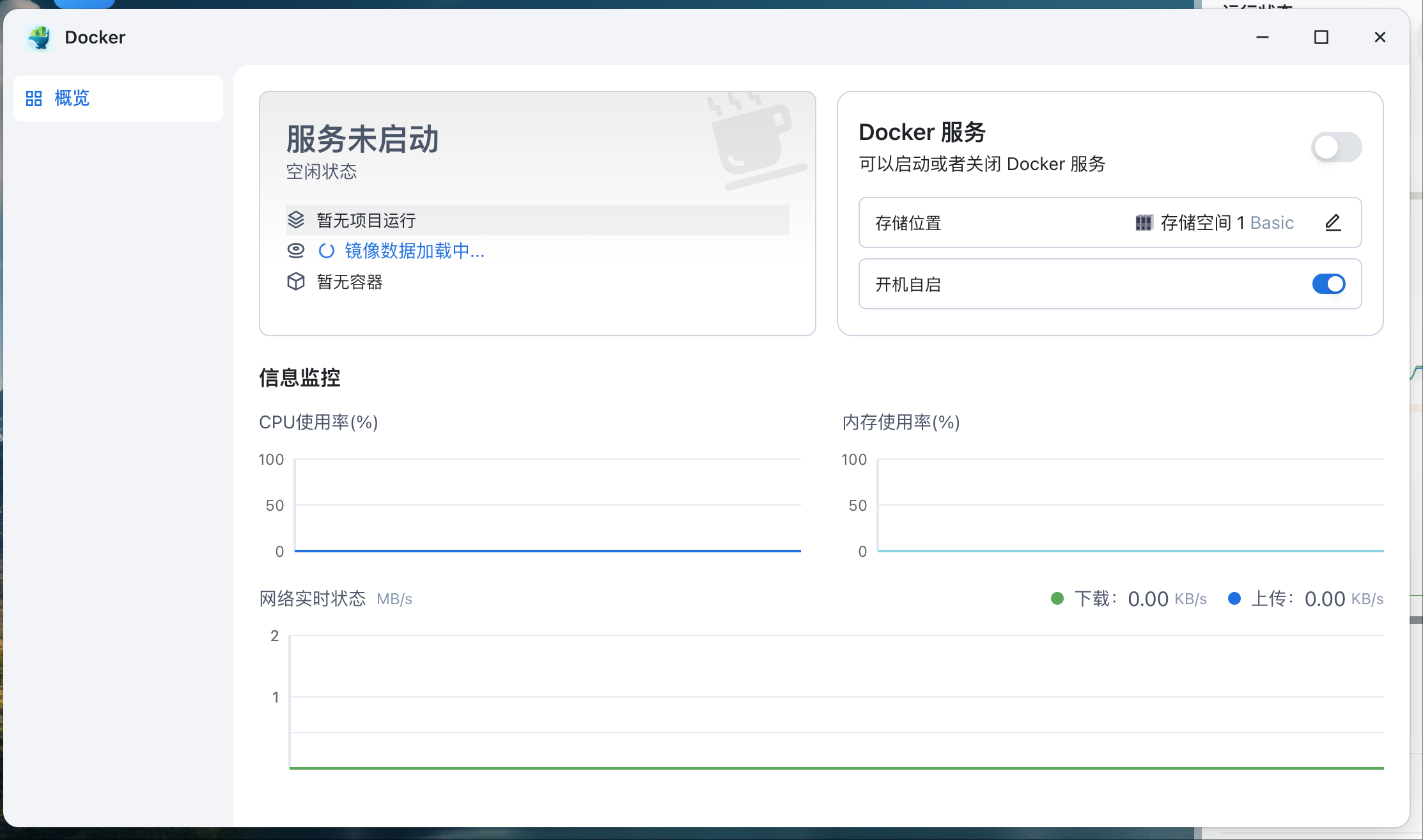This screenshot has width=1423, height=840.
Task: Click inside the 内存使用率 chart area
Action: click(x=1130, y=505)
